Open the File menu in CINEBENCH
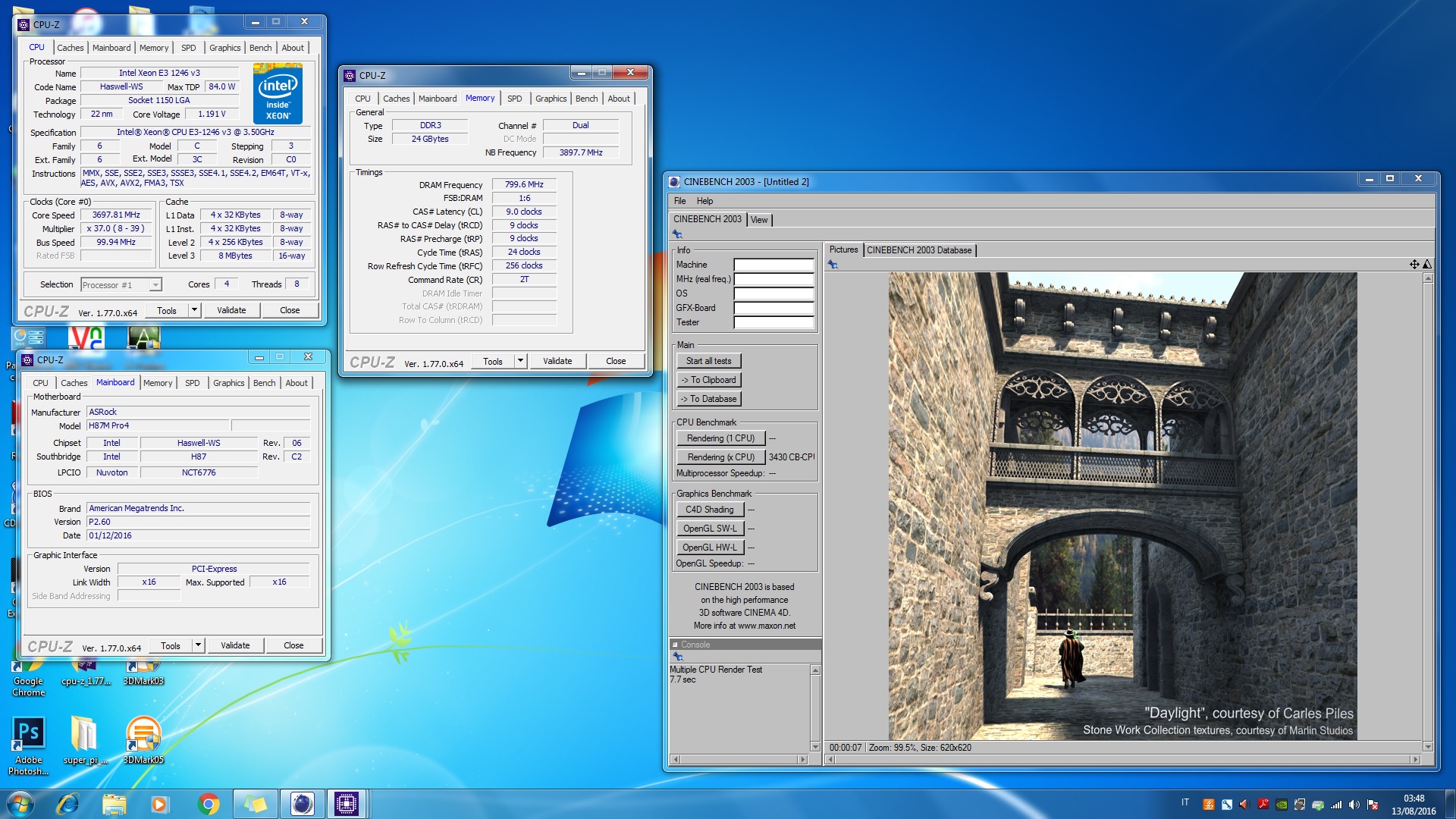The height and width of the screenshot is (819, 1456). pyautogui.click(x=679, y=201)
